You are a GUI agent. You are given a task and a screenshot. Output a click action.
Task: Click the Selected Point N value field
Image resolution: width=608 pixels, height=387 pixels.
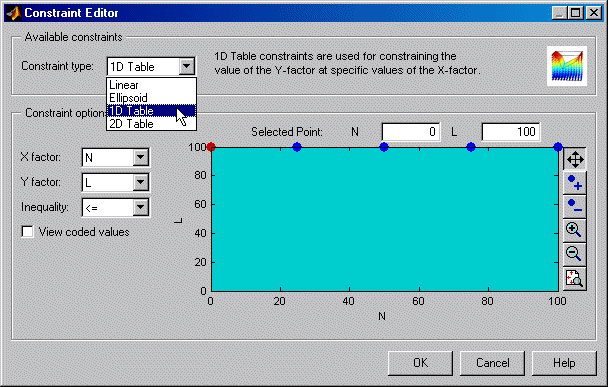click(411, 132)
